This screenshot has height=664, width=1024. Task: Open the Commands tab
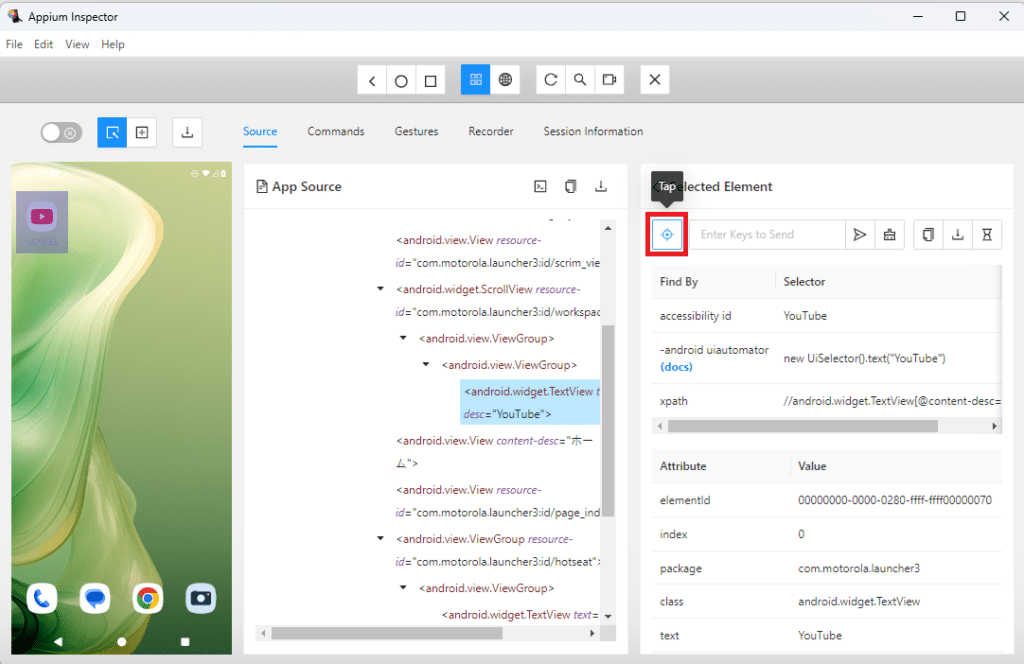(x=335, y=131)
